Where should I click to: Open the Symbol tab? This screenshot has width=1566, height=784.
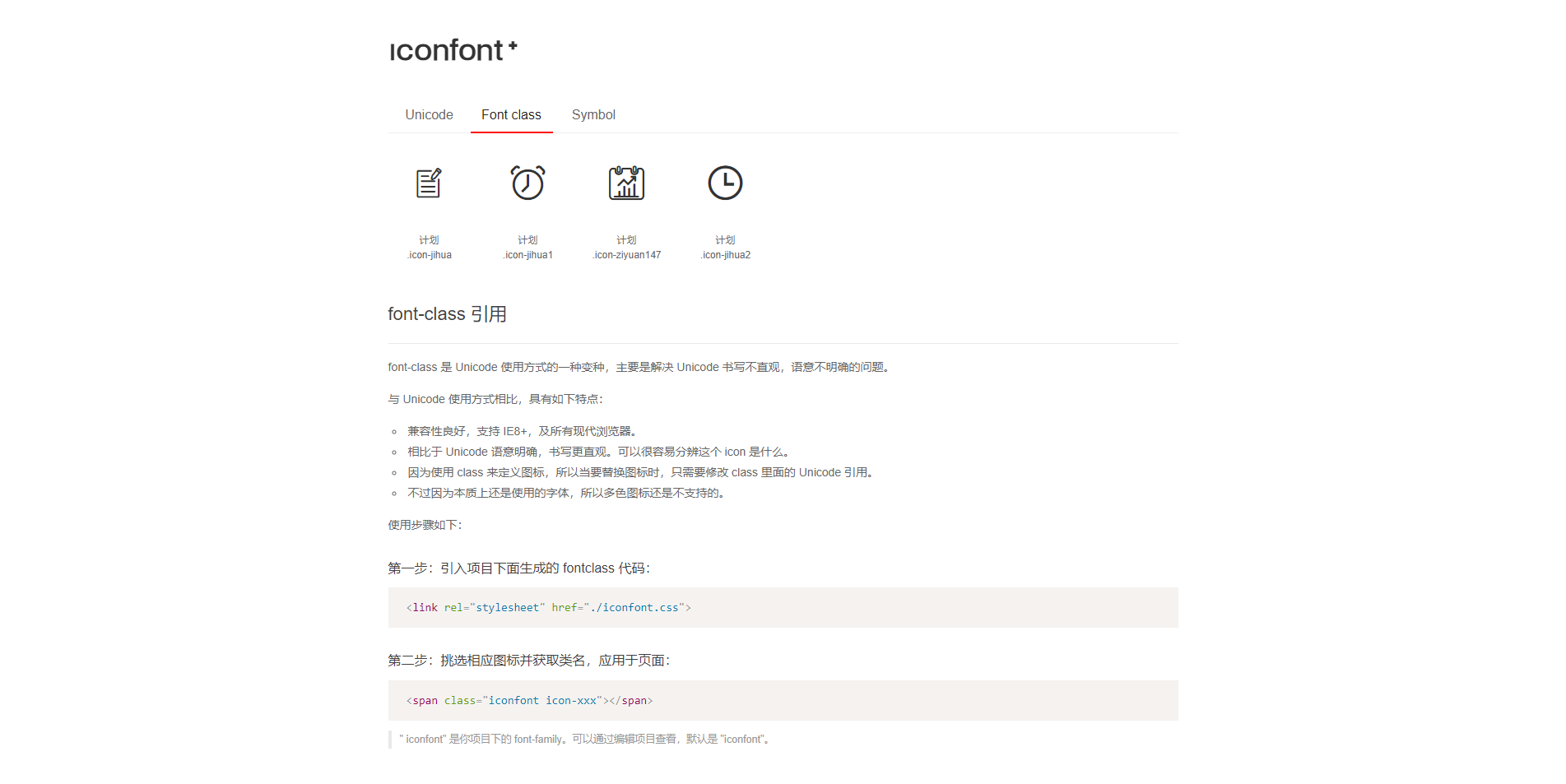(x=593, y=114)
